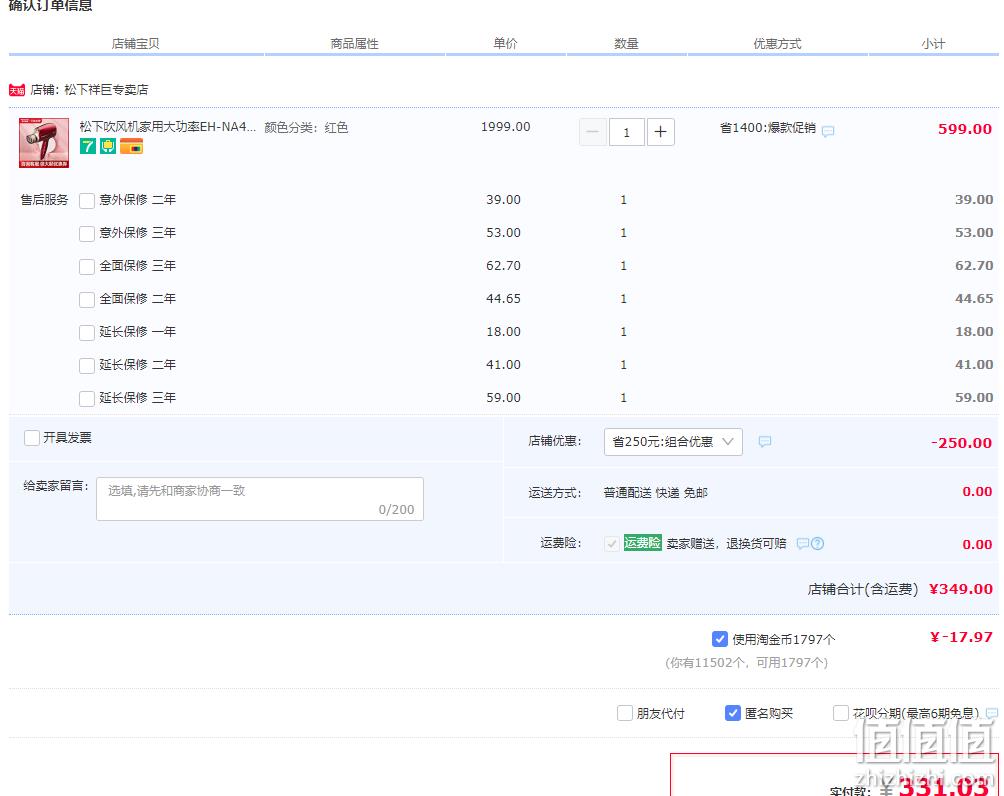Click the greyed 运费险 checkbox

coord(611,544)
